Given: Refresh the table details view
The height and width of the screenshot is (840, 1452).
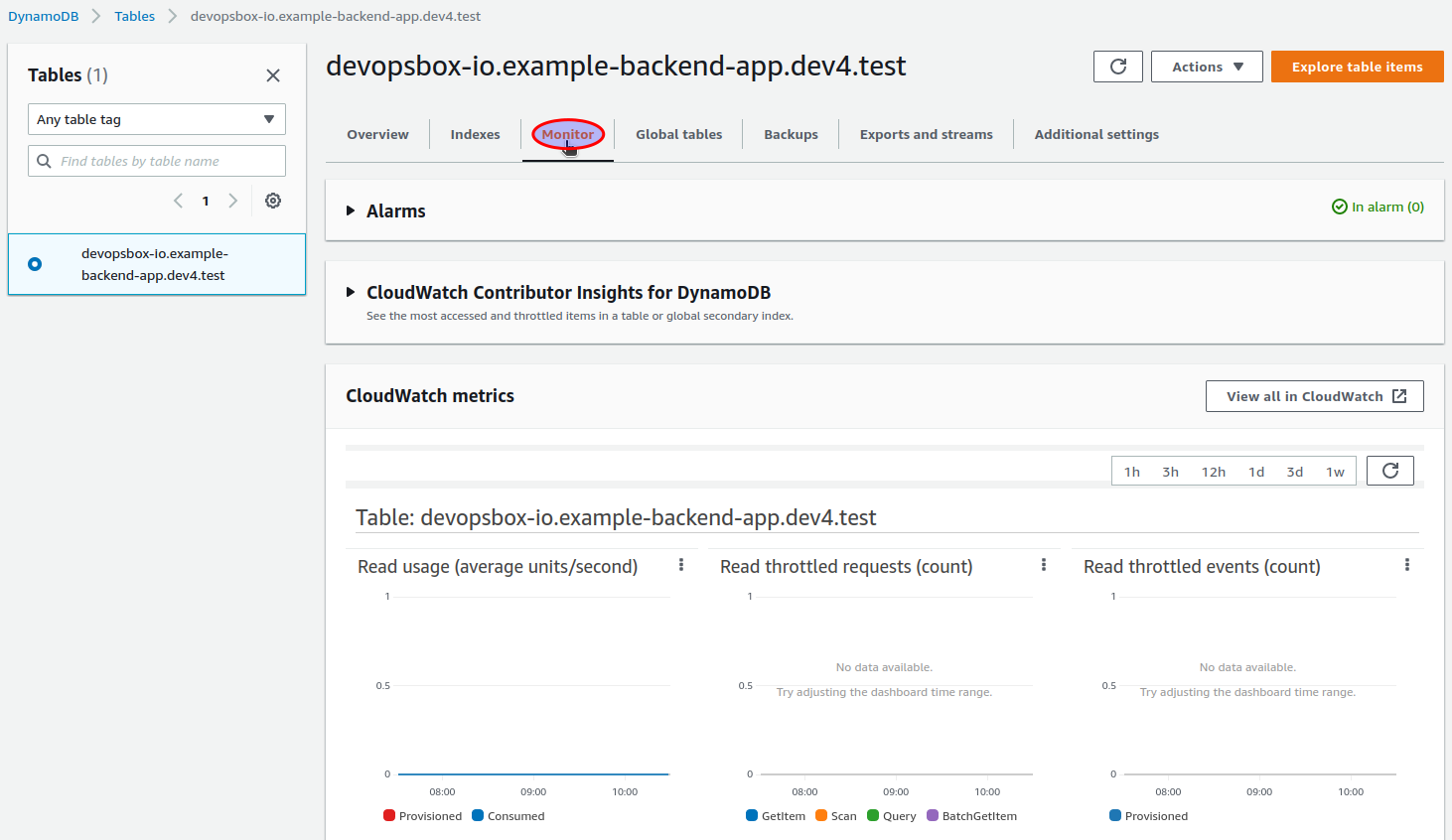Looking at the screenshot, I should click(1117, 67).
